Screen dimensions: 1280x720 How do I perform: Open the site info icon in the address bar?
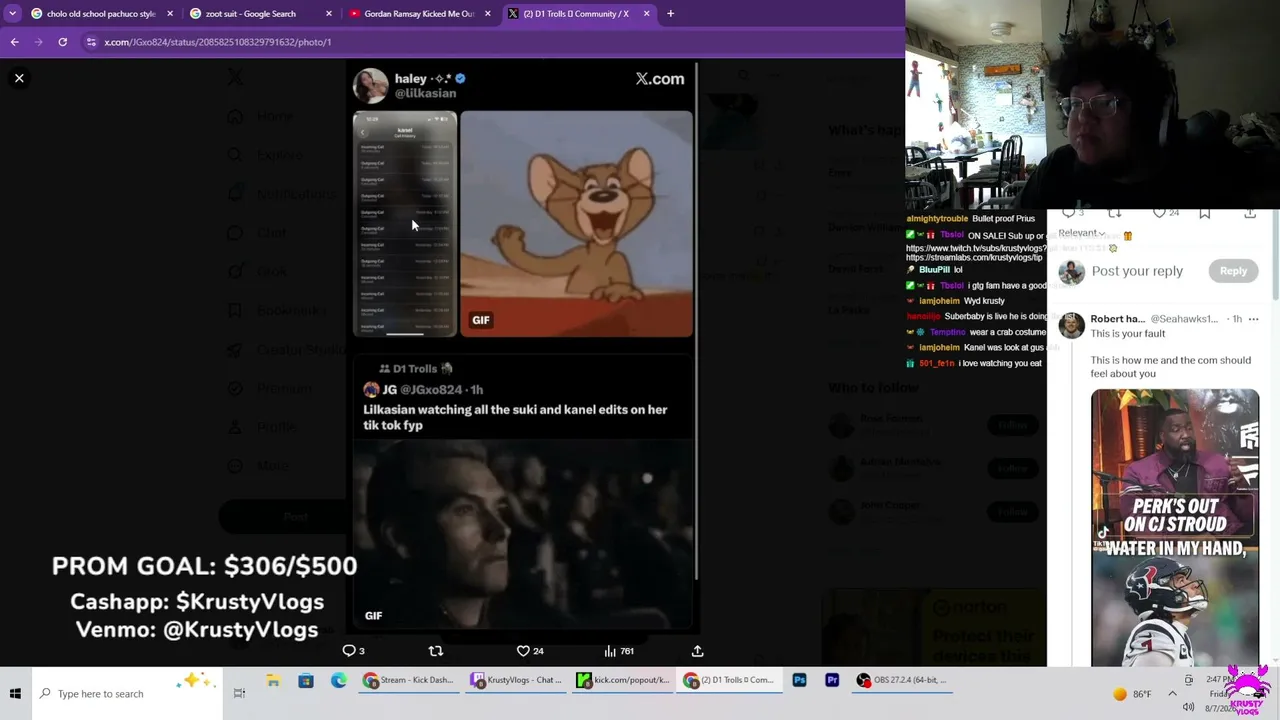coord(91,42)
